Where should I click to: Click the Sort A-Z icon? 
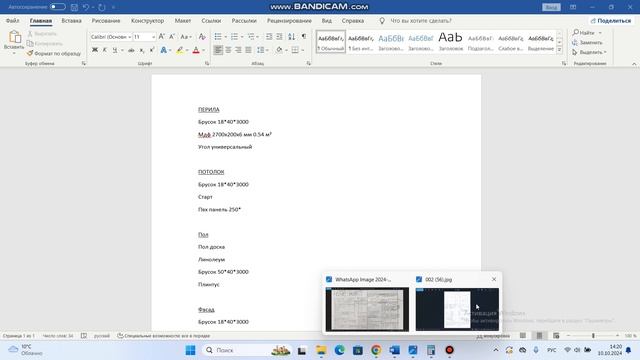(291, 37)
